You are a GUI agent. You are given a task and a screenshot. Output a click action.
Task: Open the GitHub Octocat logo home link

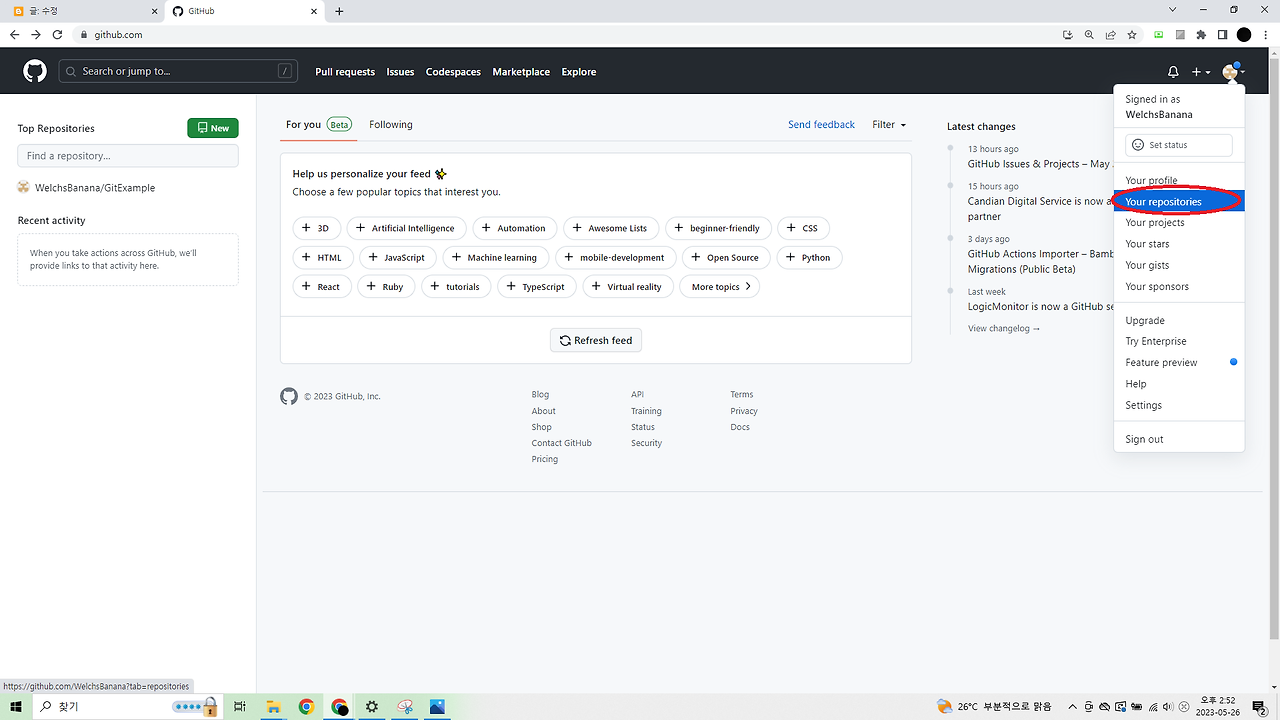(35, 71)
